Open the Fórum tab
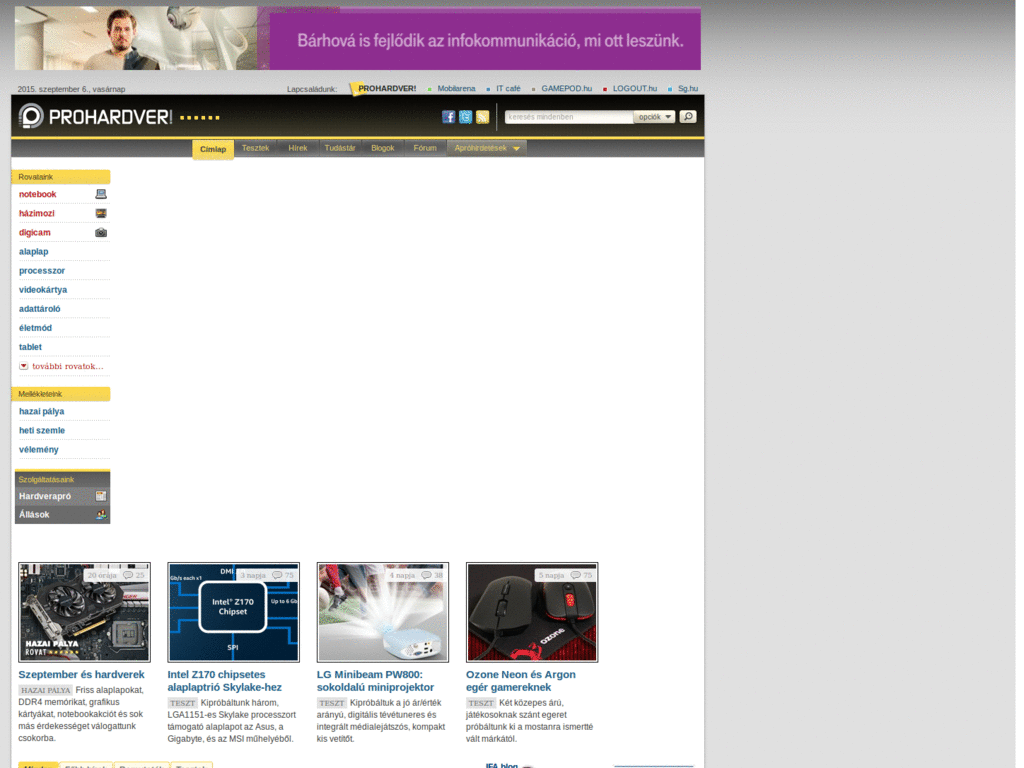This screenshot has height=768, width=1024. tap(425, 148)
